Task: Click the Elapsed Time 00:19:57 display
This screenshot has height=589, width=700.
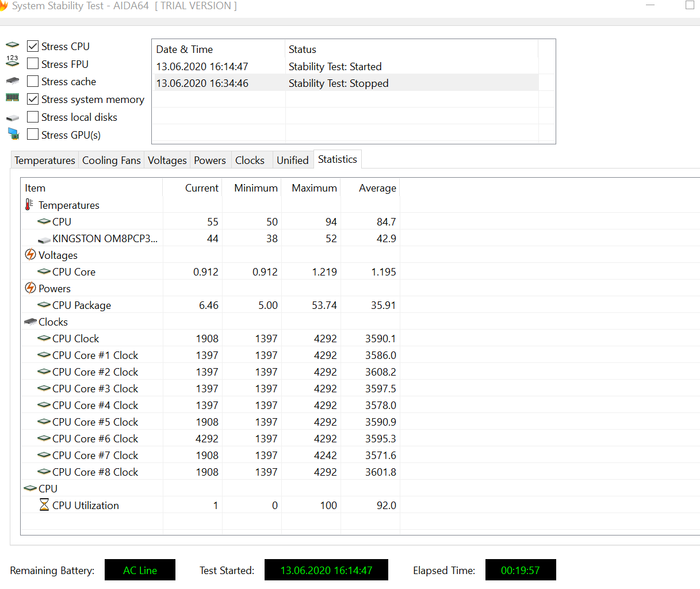Action: tap(521, 570)
